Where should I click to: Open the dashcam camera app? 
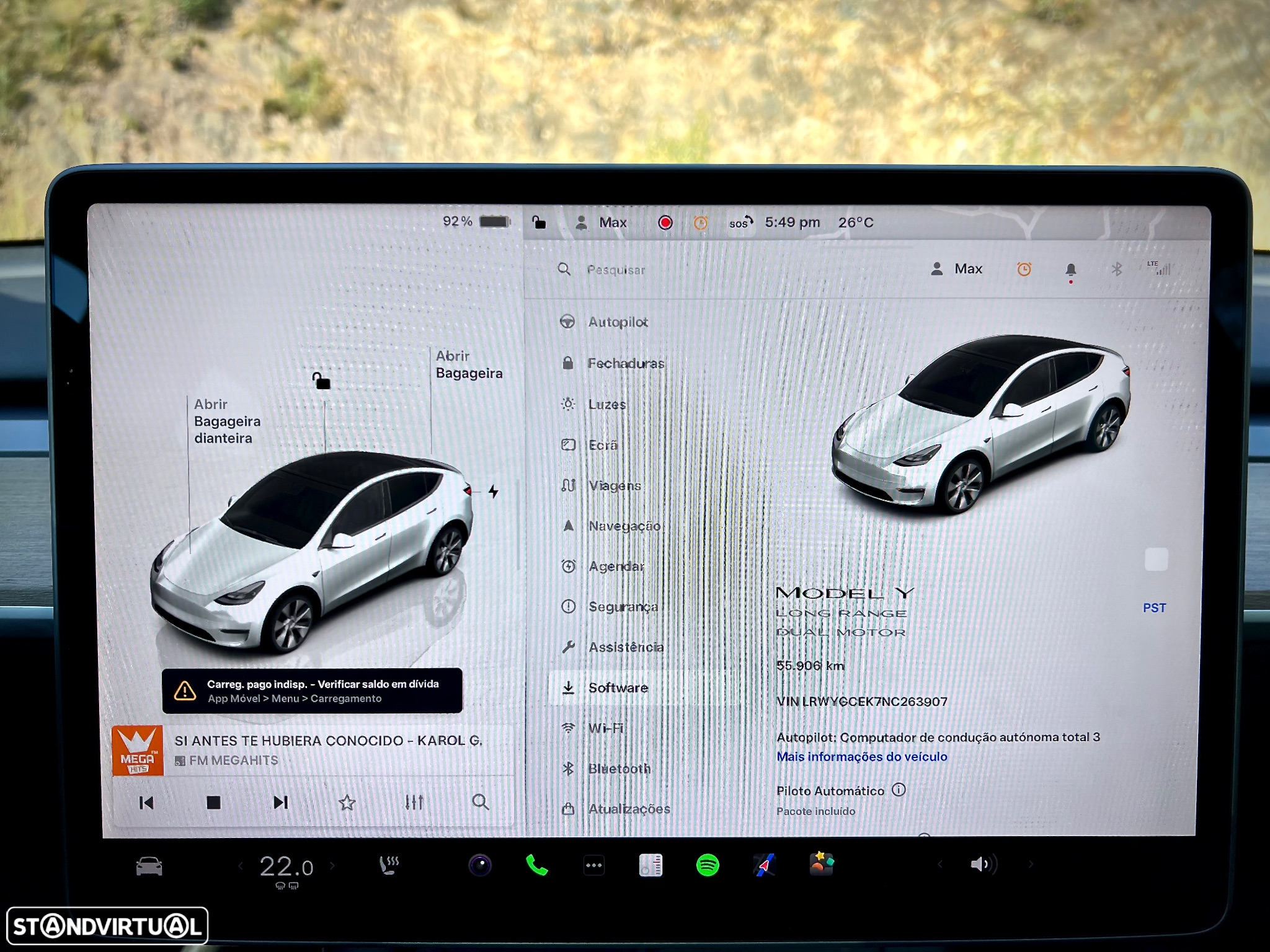(x=480, y=865)
